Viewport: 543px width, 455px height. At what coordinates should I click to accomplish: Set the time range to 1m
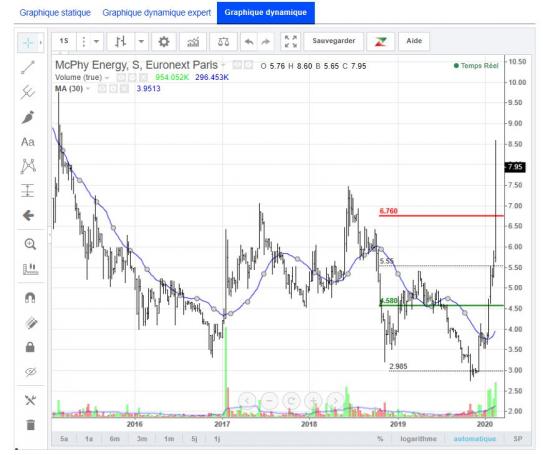pyautogui.click(x=169, y=439)
